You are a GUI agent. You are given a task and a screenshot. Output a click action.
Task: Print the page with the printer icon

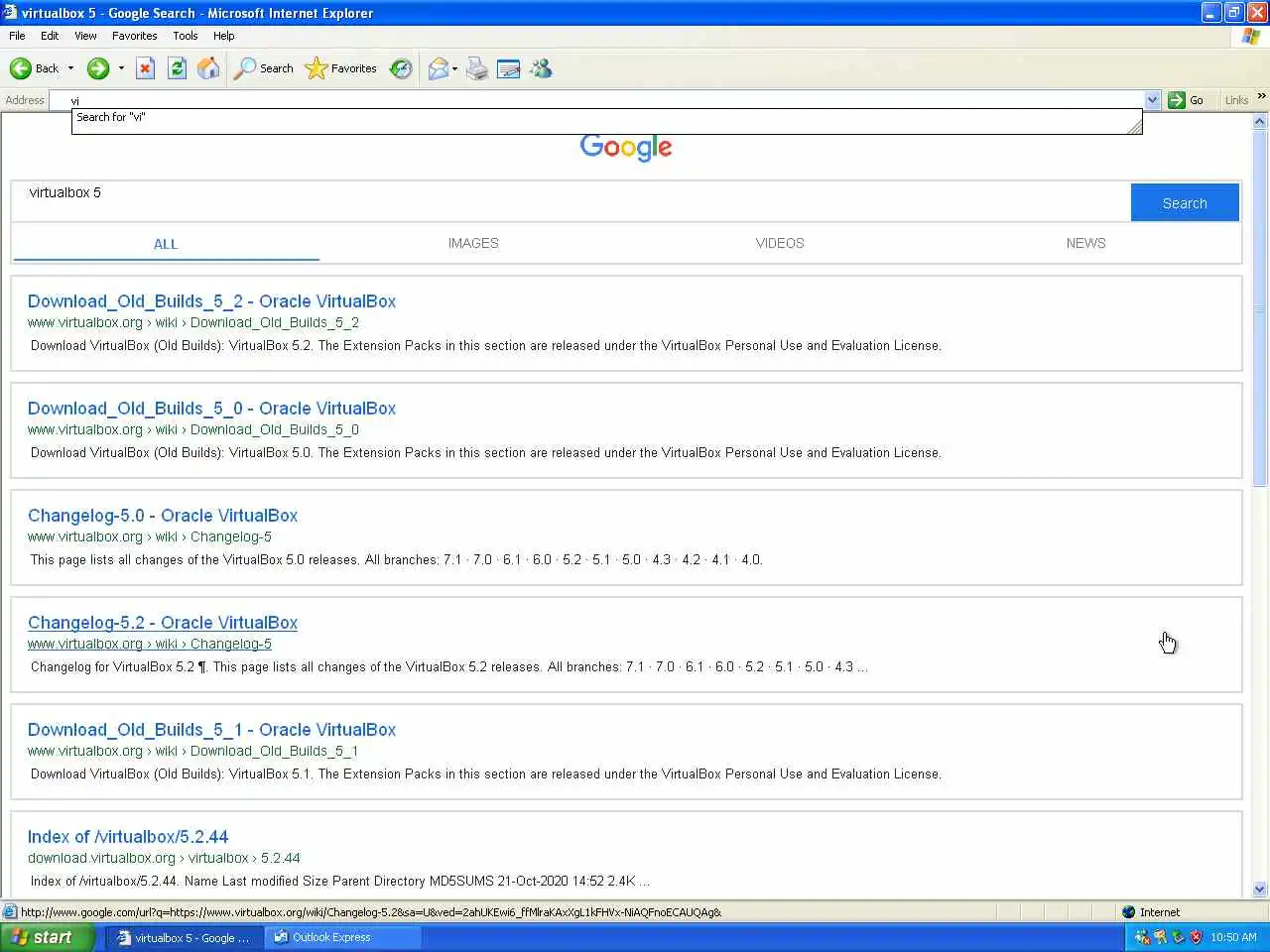(477, 68)
